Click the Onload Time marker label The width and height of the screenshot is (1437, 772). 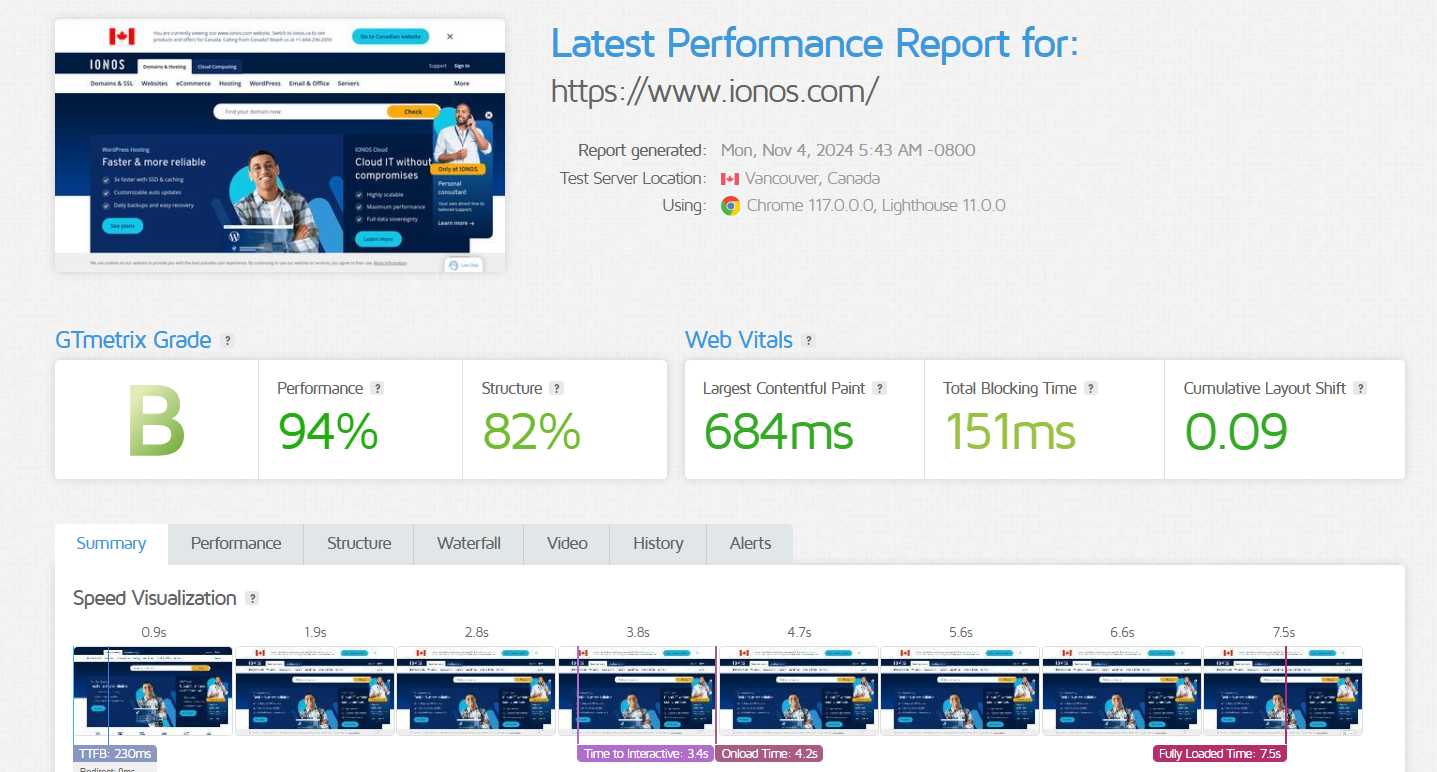point(770,754)
